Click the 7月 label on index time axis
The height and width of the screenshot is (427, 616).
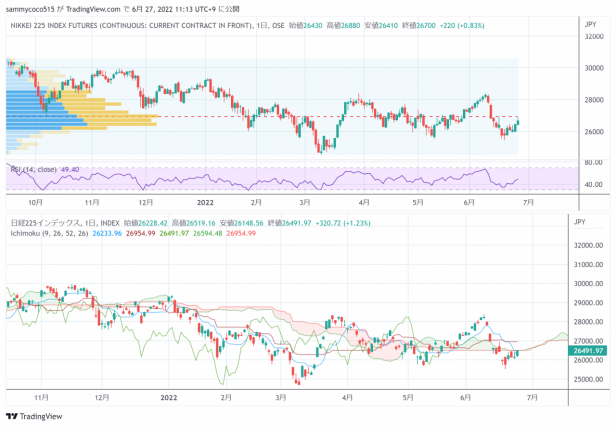(x=532, y=398)
